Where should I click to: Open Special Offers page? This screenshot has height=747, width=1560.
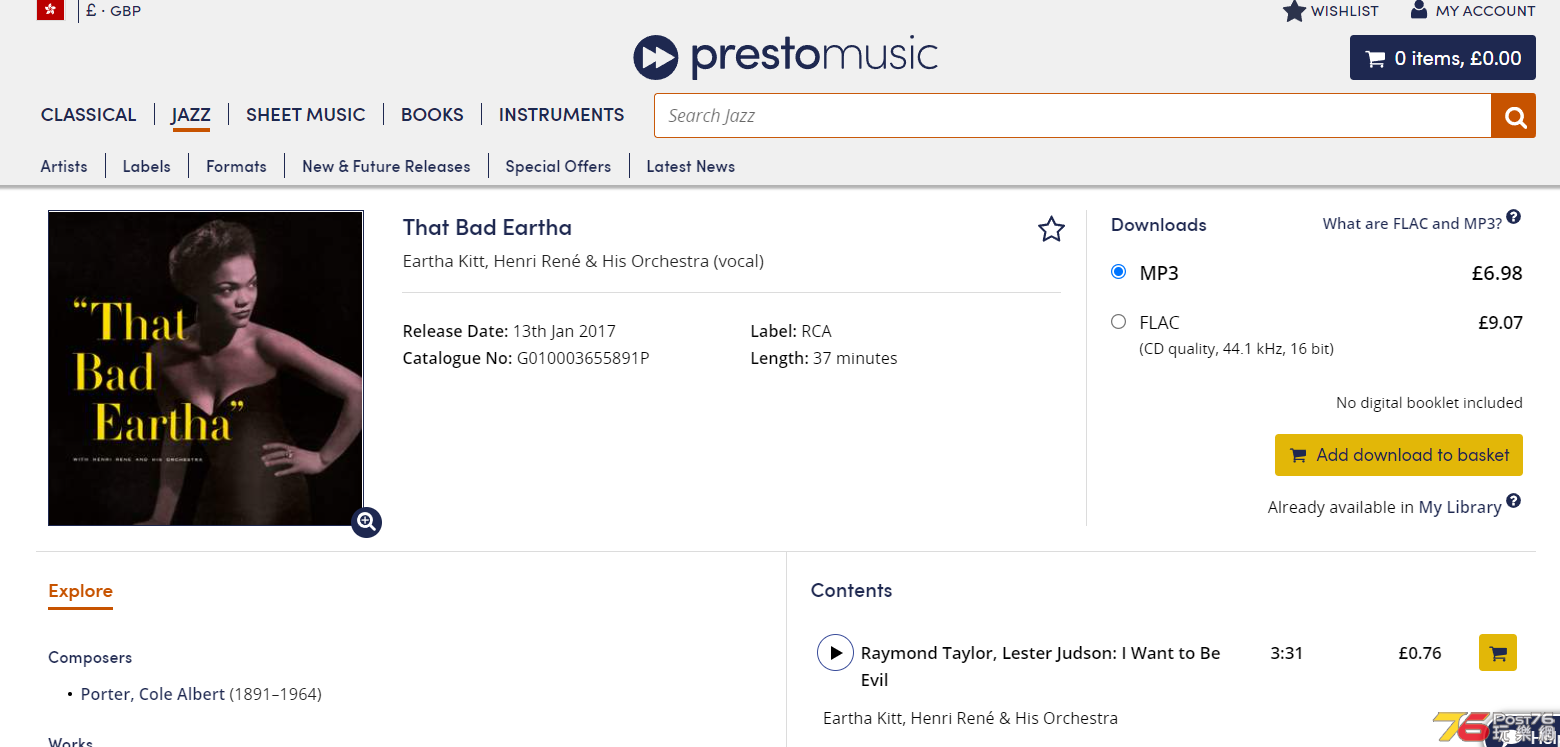click(558, 166)
